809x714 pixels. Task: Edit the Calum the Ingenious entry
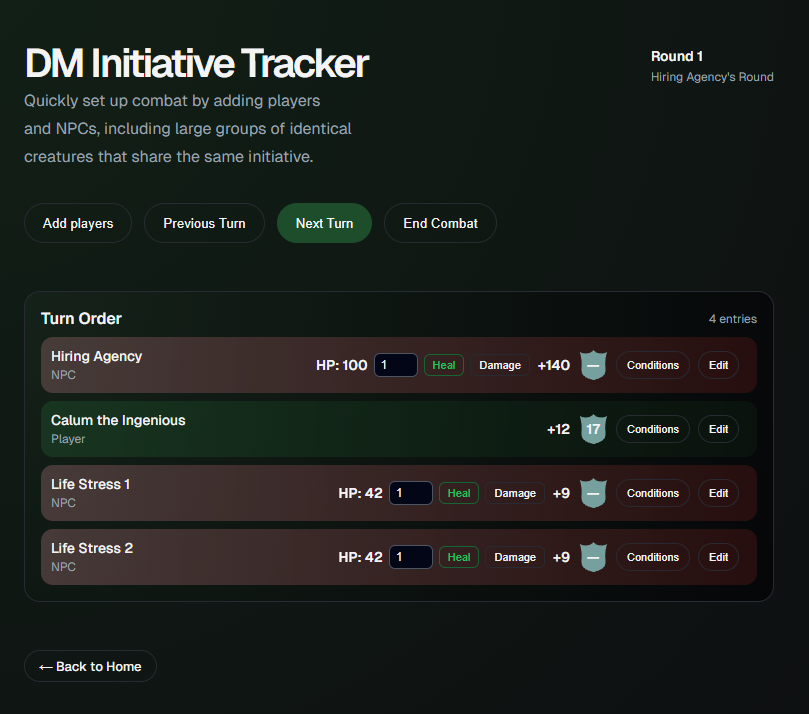point(718,429)
